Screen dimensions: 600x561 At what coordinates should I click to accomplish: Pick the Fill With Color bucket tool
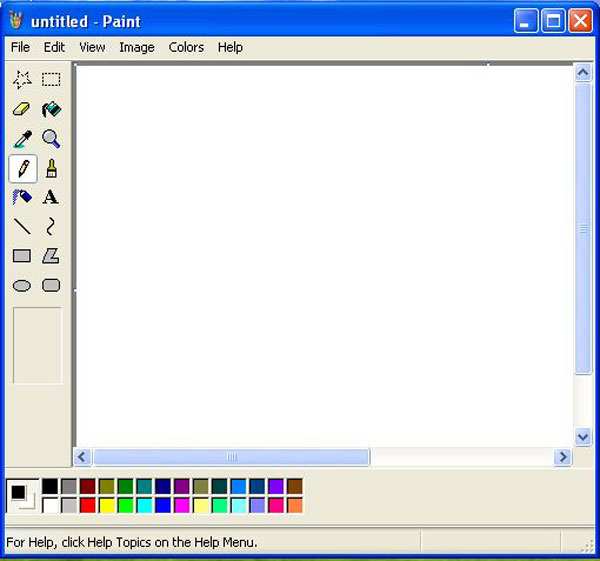click(x=51, y=110)
